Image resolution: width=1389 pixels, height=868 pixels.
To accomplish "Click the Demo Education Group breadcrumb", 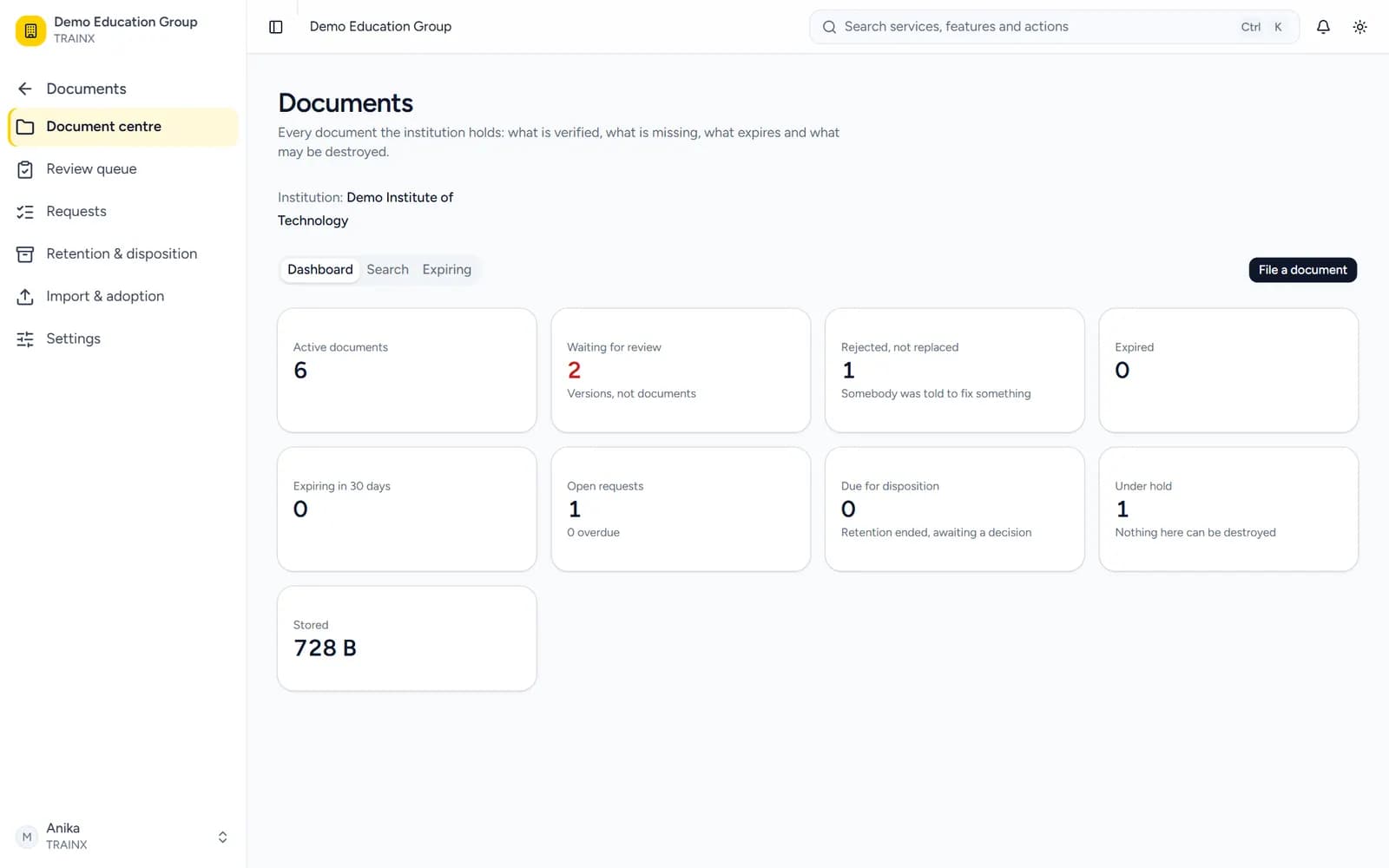I will point(380,27).
